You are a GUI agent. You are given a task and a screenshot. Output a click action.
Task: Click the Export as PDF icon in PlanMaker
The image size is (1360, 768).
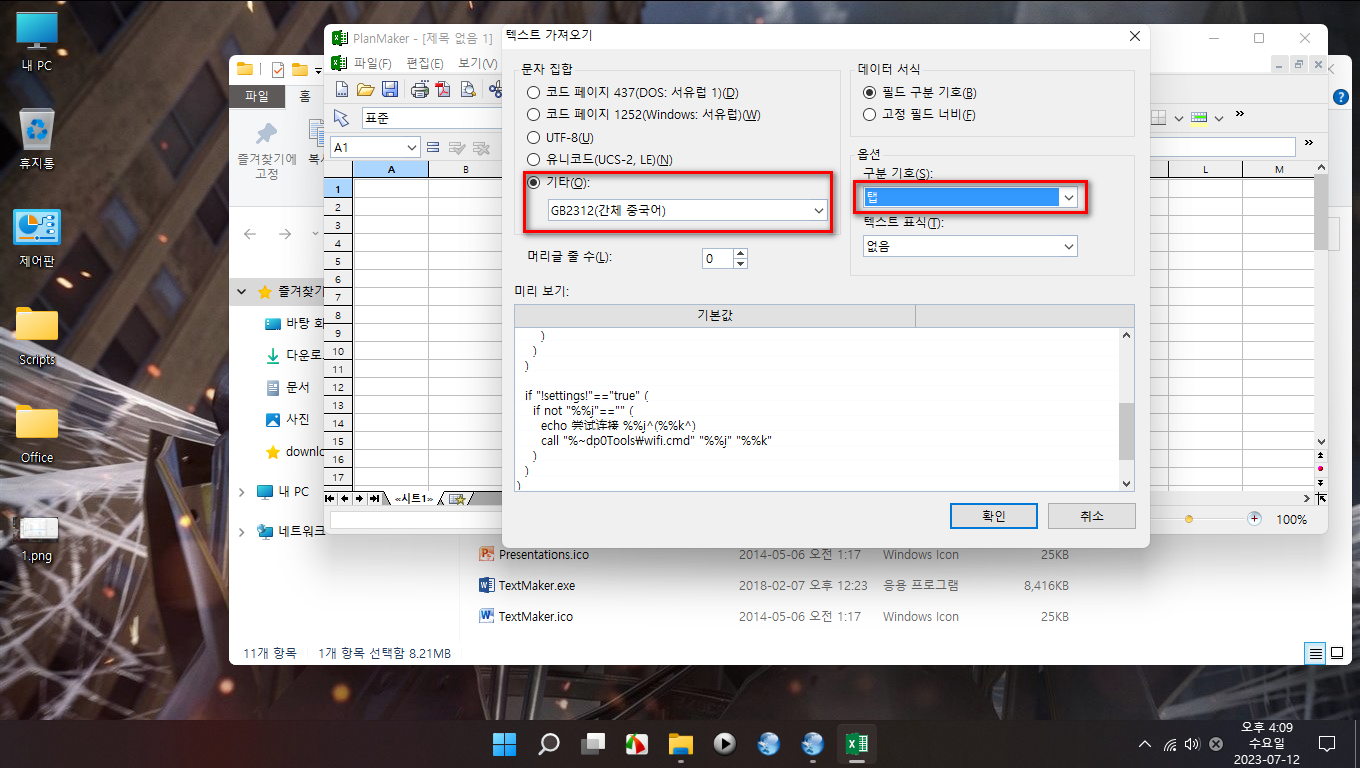(x=444, y=89)
